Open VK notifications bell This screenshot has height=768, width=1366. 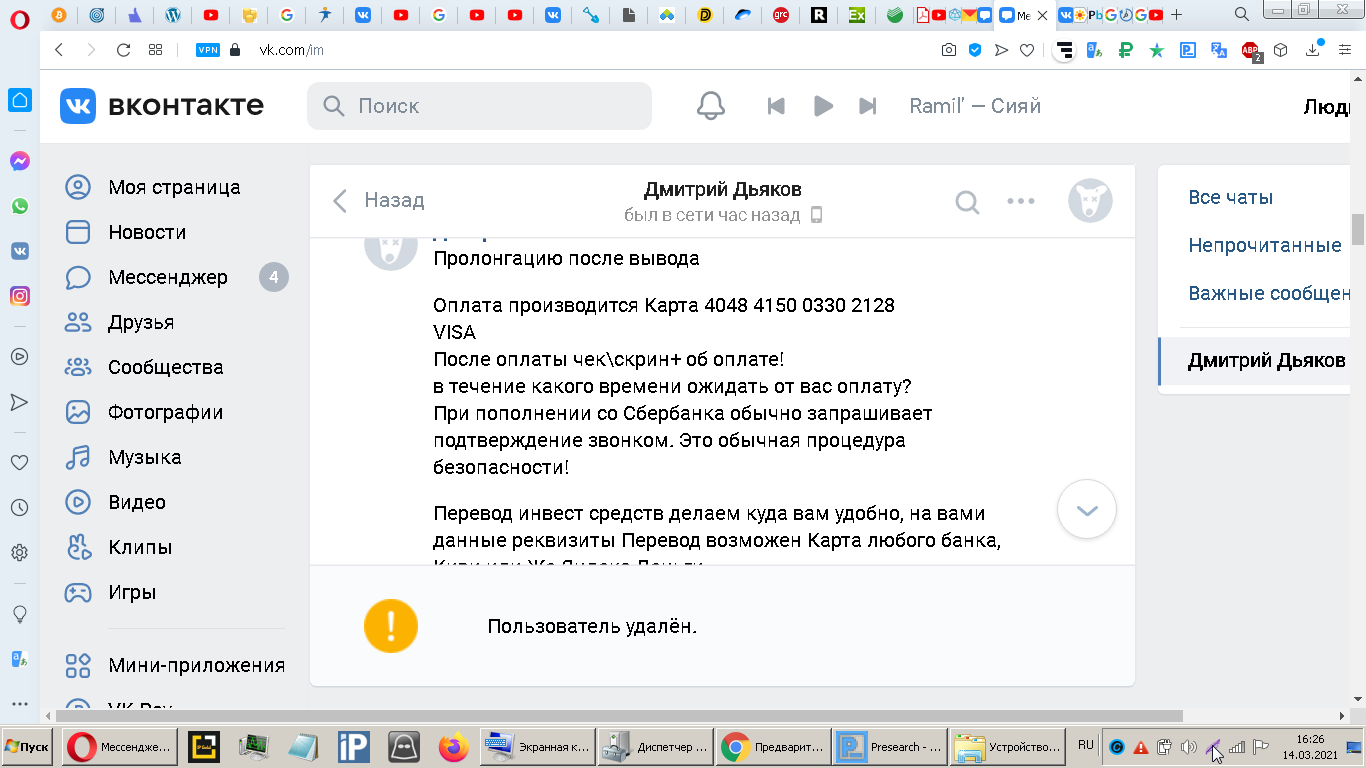(711, 106)
